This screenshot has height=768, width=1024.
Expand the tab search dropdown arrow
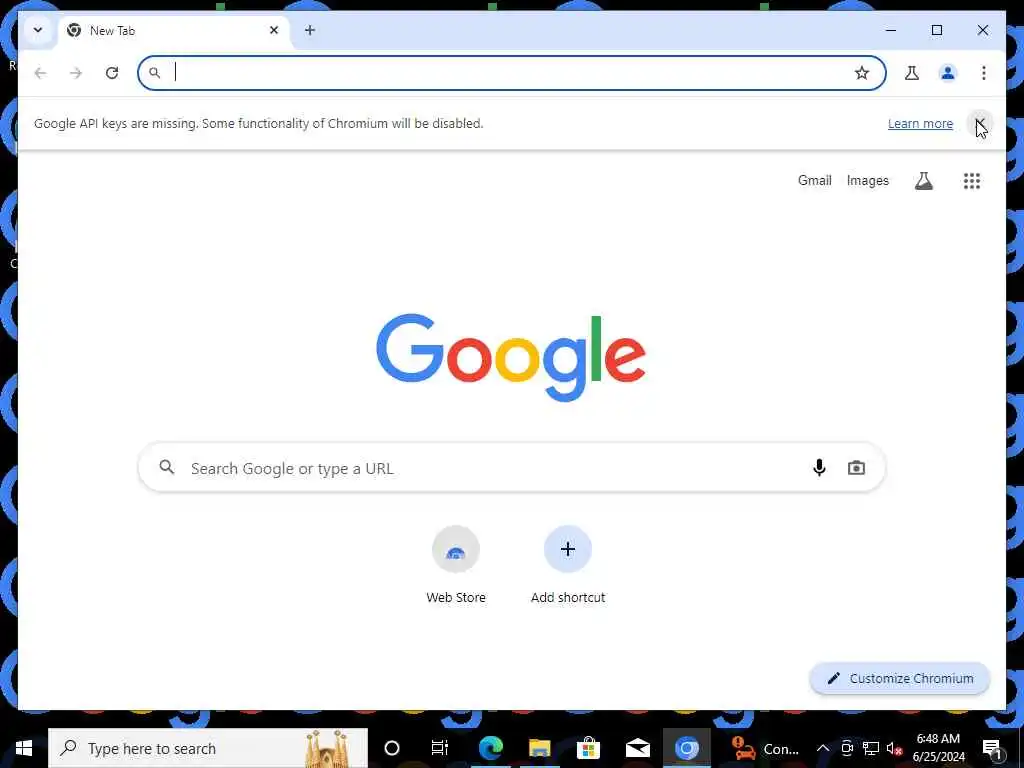click(38, 30)
